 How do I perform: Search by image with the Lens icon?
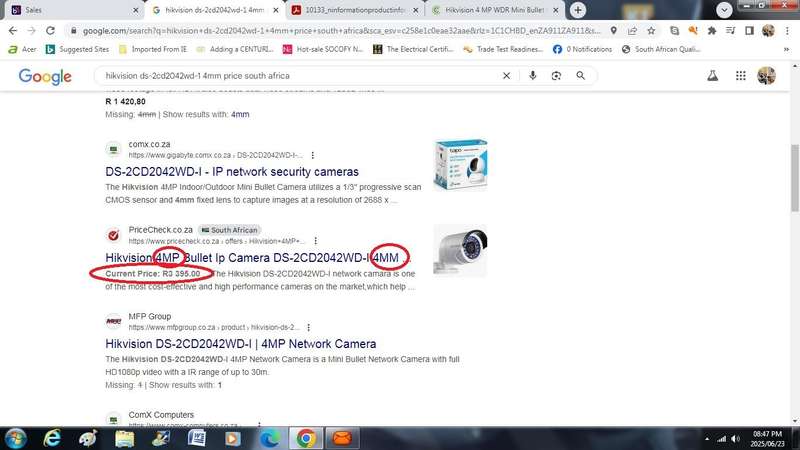556,76
